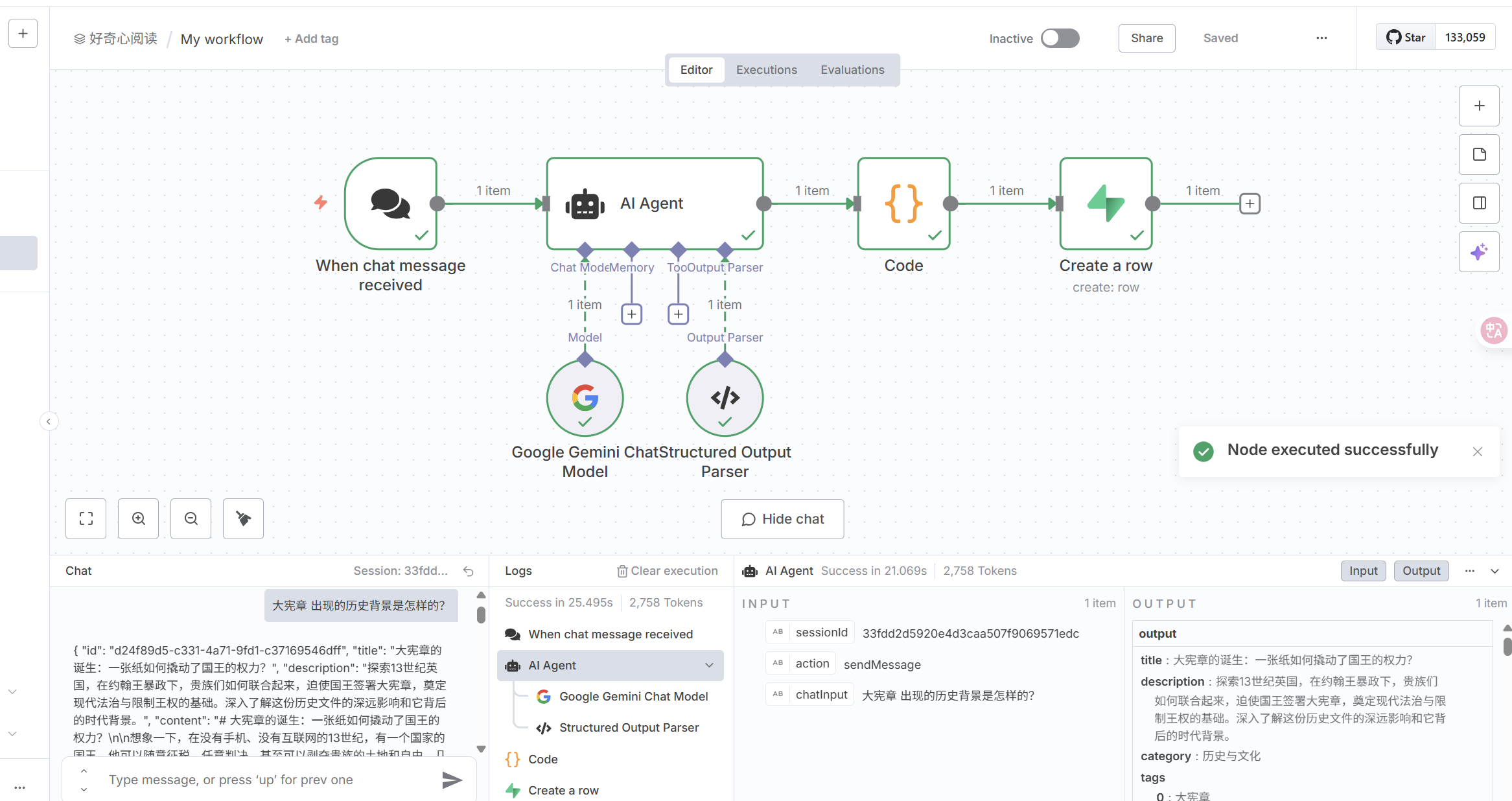Click the chat message input field

click(x=269, y=780)
